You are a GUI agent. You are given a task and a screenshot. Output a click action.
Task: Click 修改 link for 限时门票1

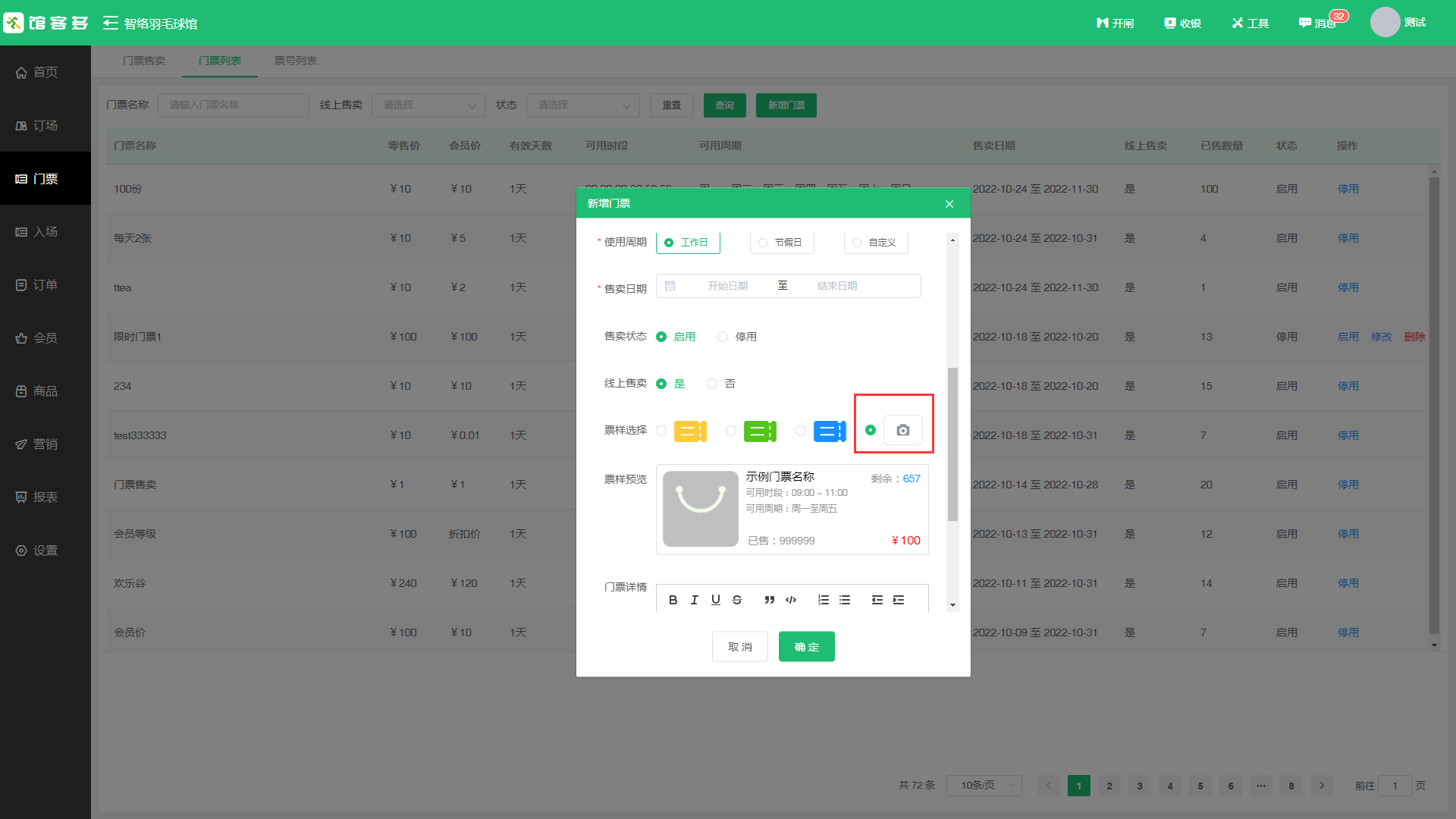(1382, 337)
